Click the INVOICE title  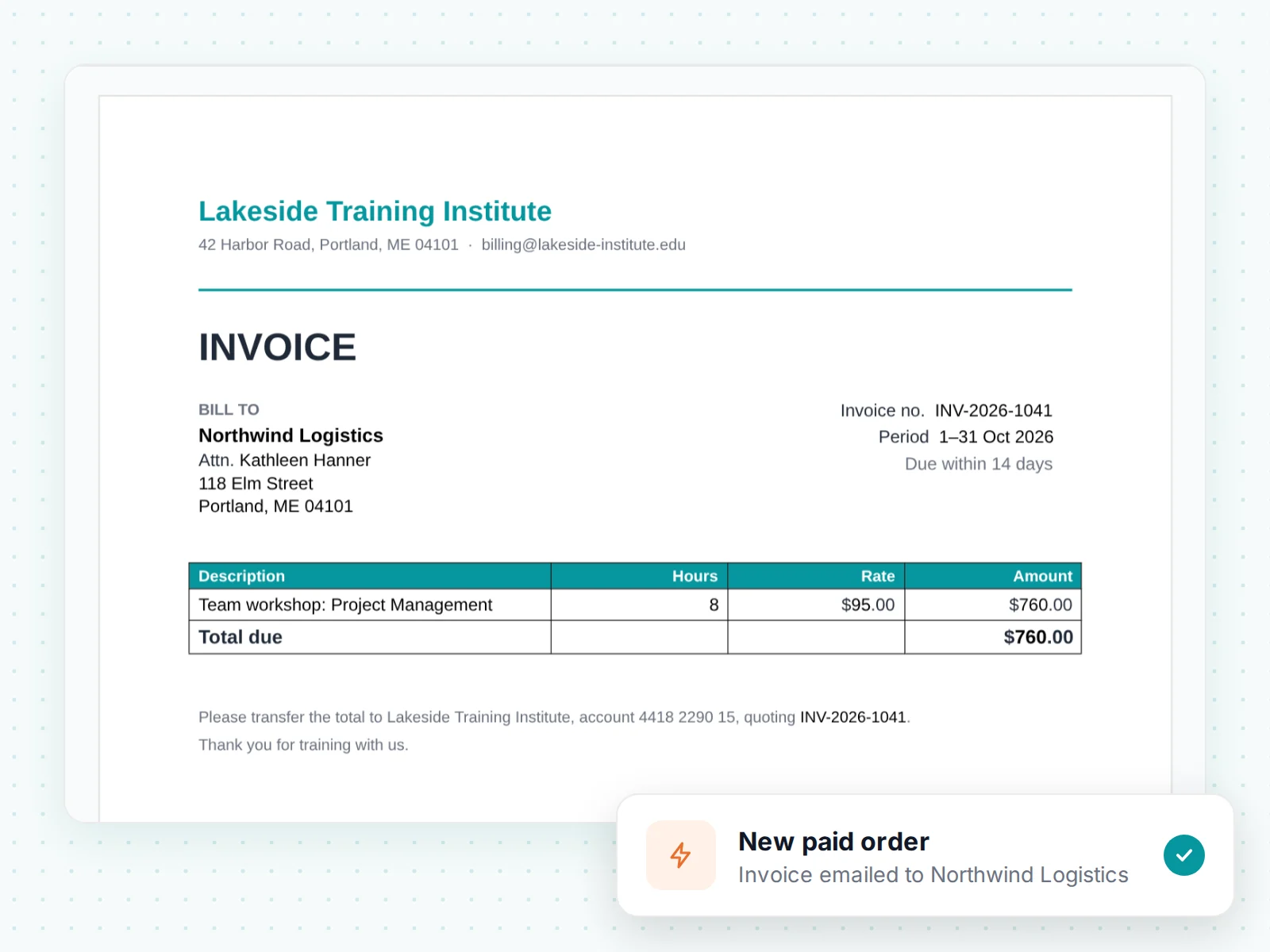click(x=277, y=347)
